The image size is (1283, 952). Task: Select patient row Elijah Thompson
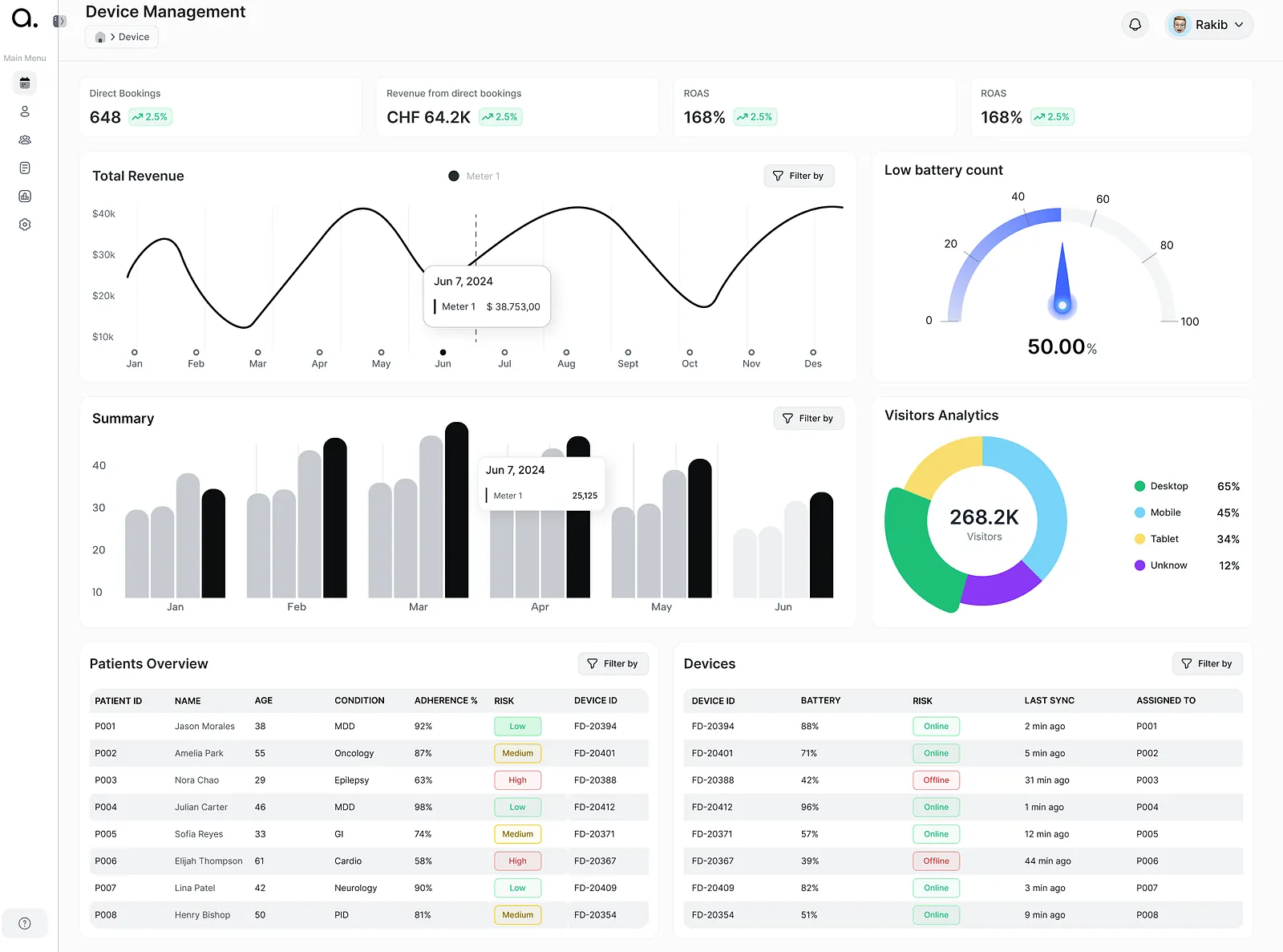click(369, 861)
